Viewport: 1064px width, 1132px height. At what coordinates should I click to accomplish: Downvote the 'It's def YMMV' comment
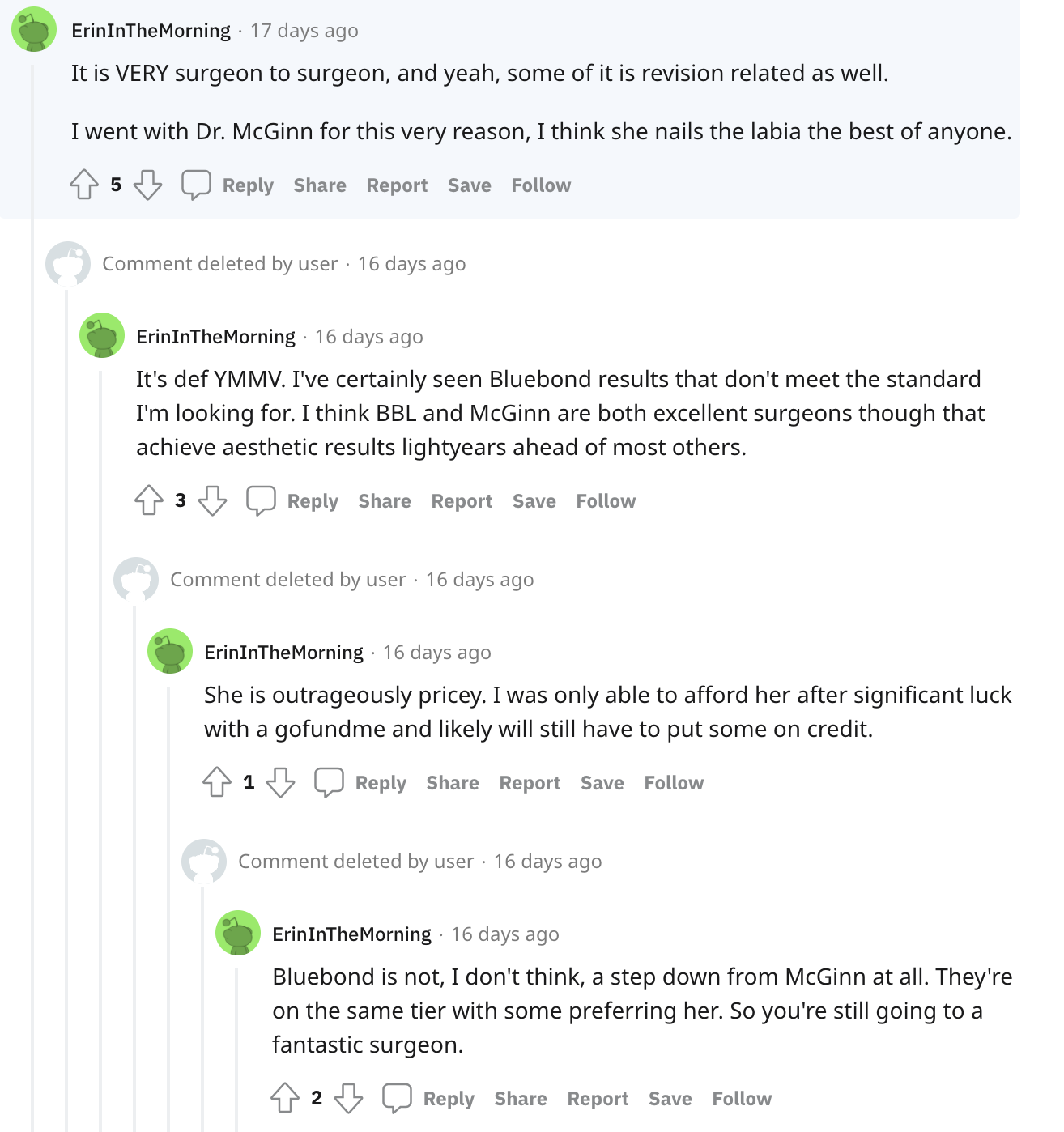[212, 500]
